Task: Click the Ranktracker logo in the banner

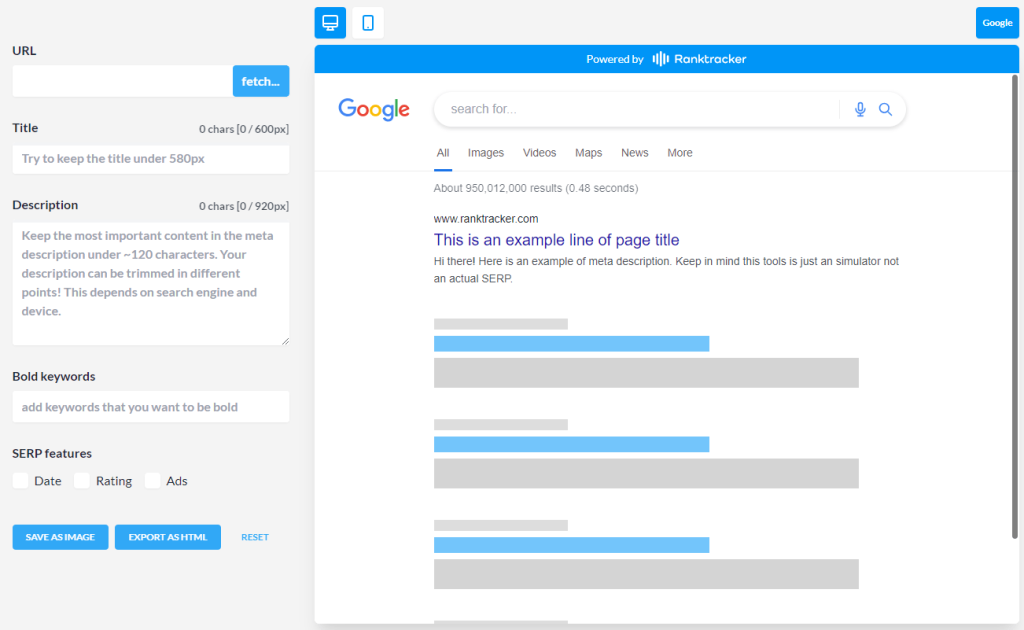Action: pyautogui.click(x=698, y=59)
